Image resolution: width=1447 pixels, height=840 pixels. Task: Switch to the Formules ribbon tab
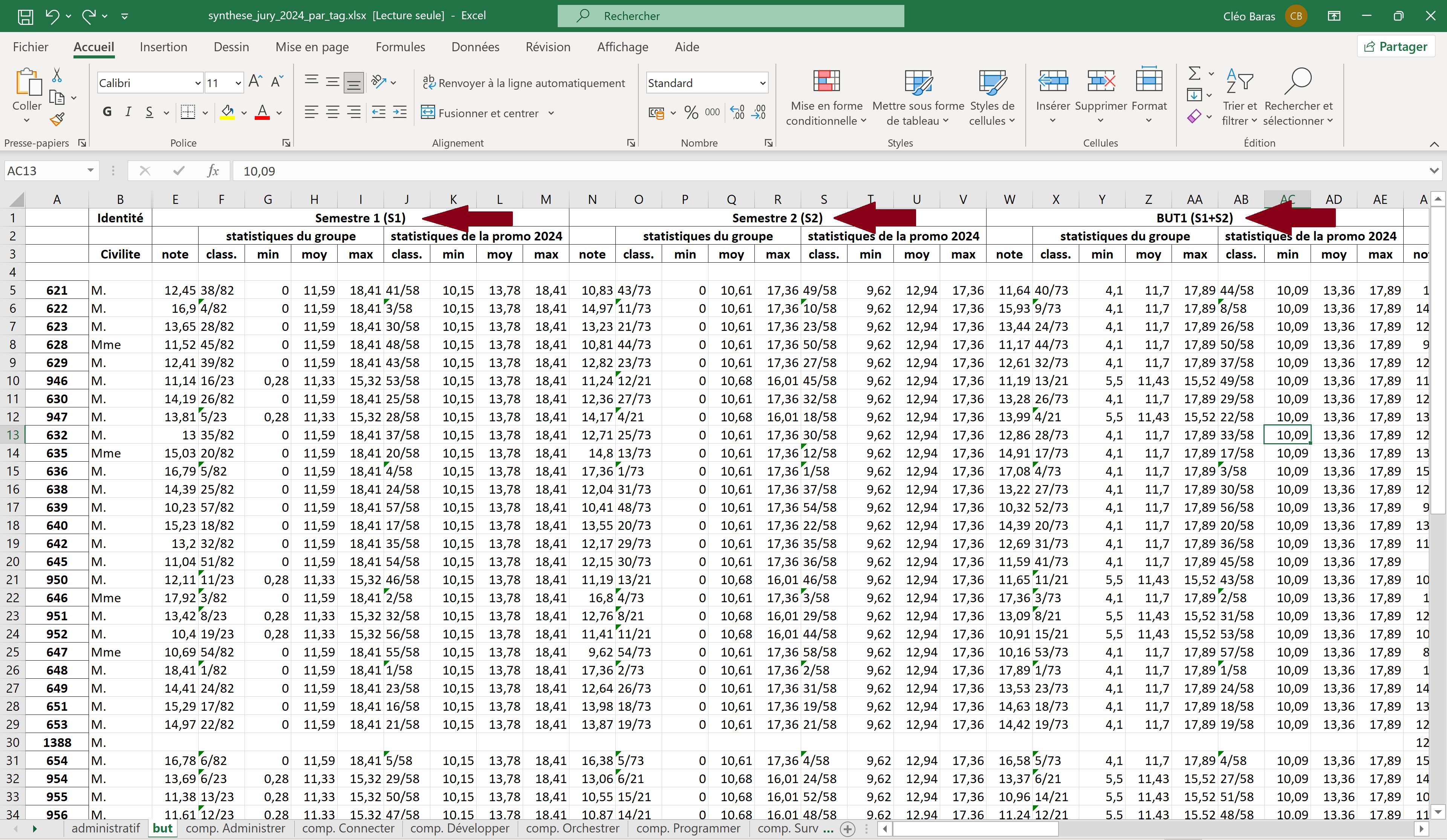pyautogui.click(x=400, y=47)
